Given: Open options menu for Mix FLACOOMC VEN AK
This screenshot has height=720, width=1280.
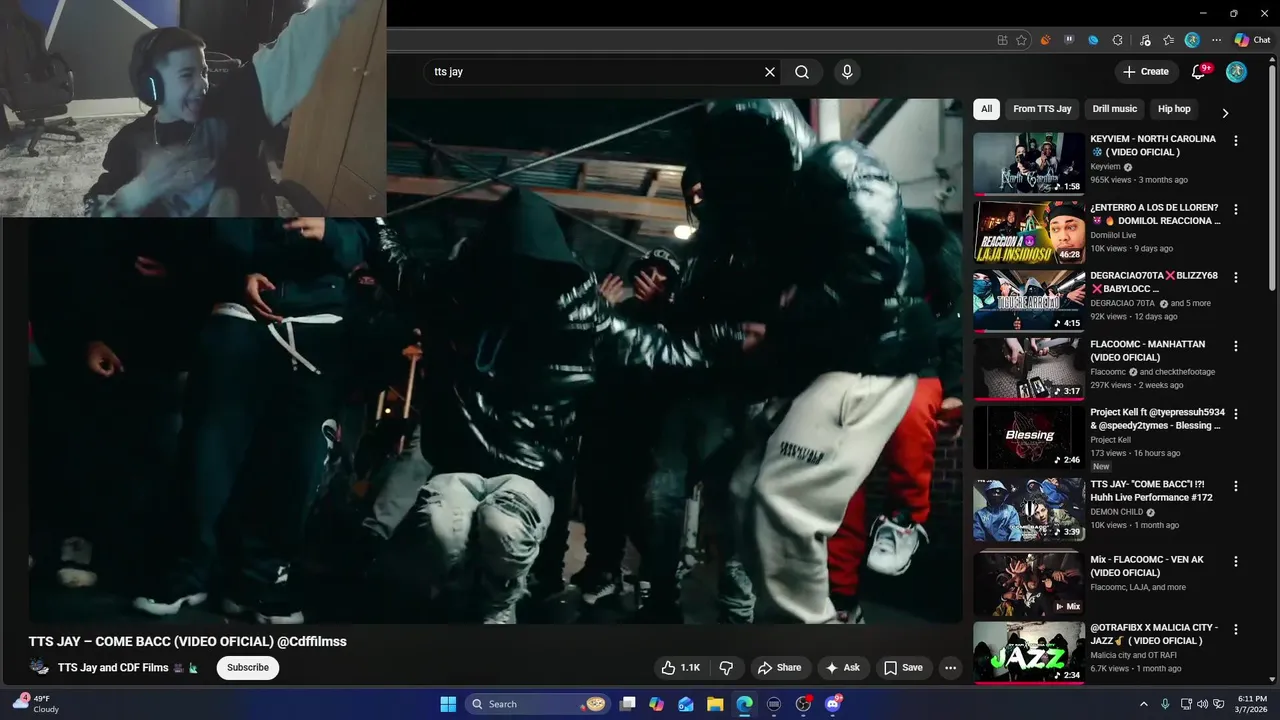Looking at the screenshot, I should click(1236, 561).
